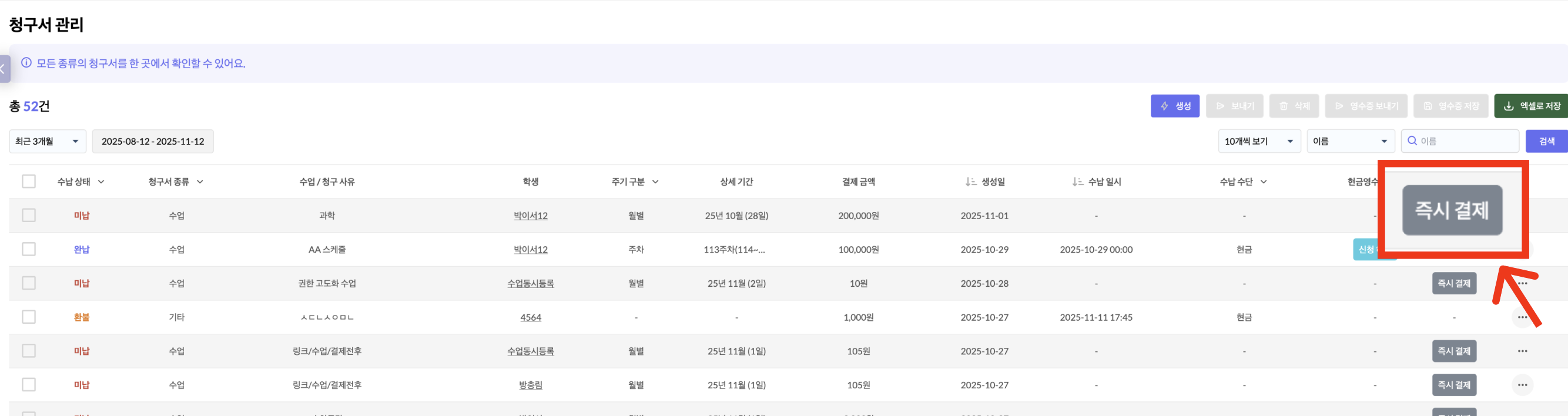The image size is (1568, 416).
Task: Toggle the select-all header checkbox
Action: click(29, 181)
